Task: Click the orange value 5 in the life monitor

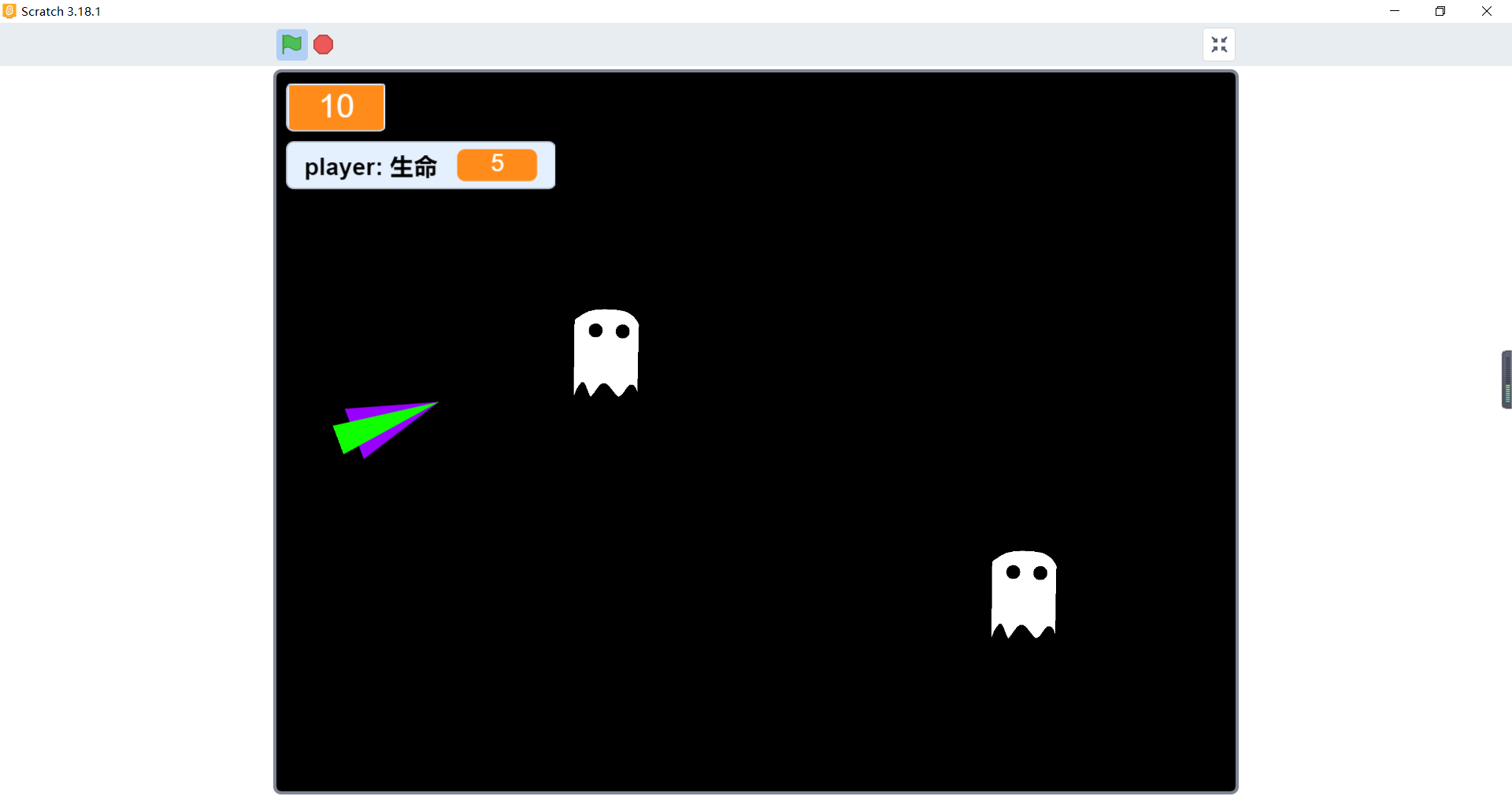Action: click(497, 165)
